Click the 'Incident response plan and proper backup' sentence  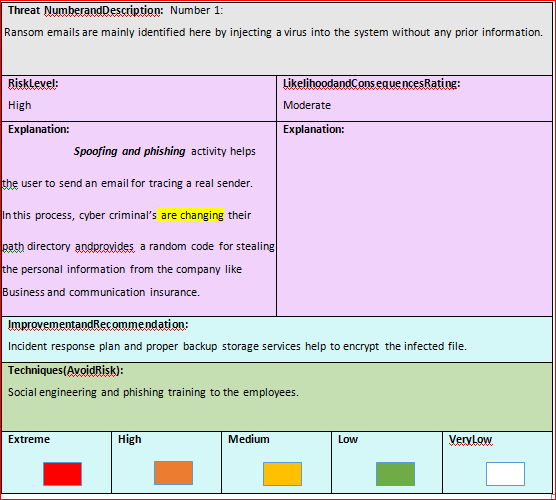click(x=237, y=346)
